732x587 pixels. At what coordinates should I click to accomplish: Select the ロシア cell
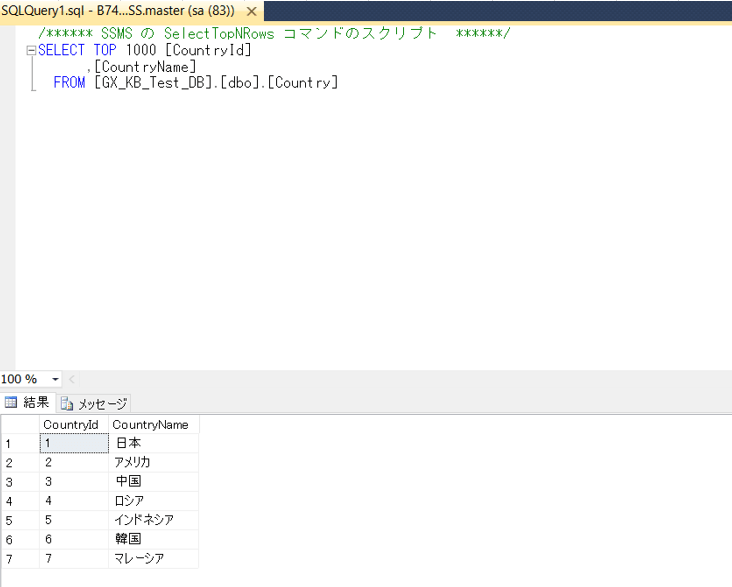(154, 501)
